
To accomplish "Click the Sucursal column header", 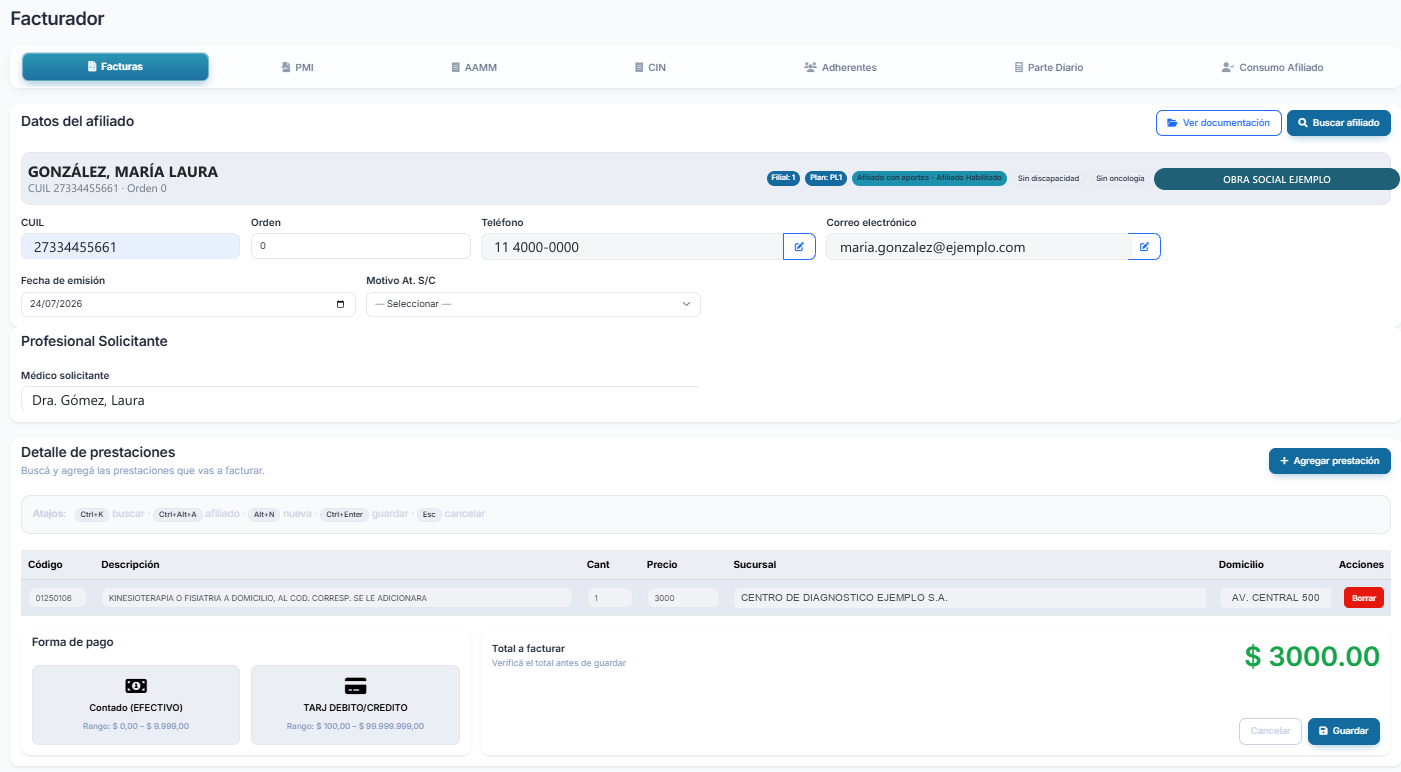I will point(754,565).
